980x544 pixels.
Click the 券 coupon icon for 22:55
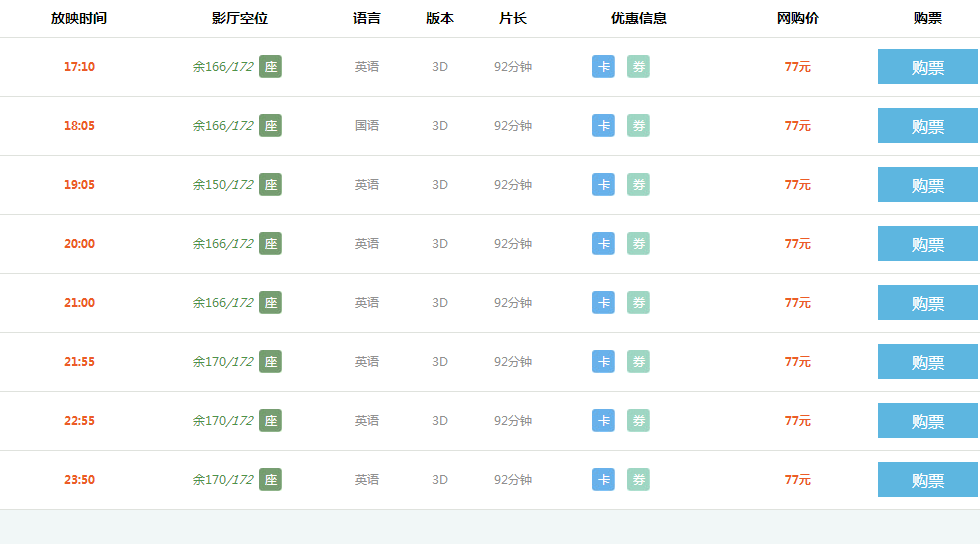point(638,420)
